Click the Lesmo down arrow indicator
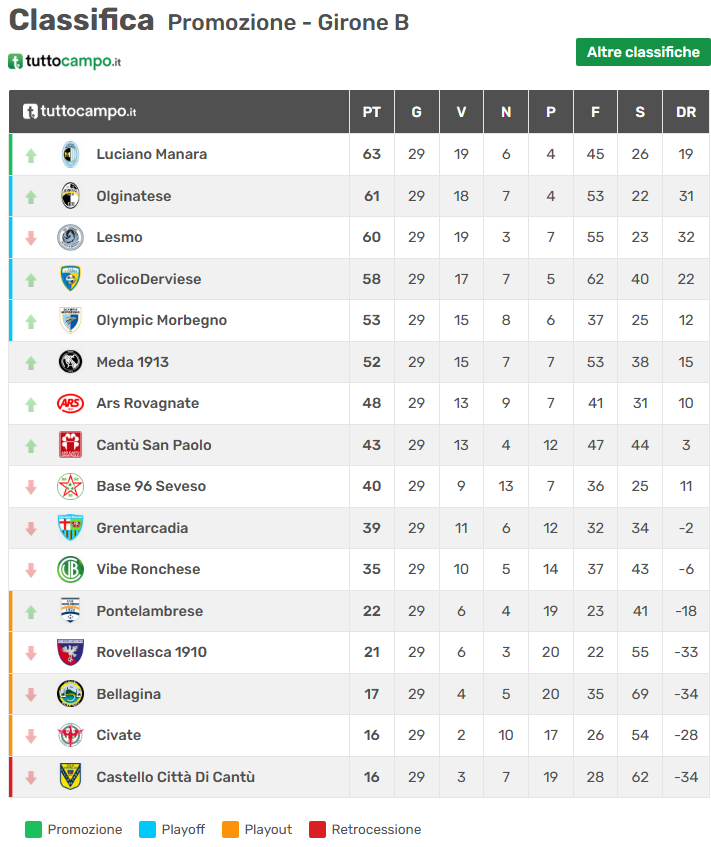 pos(31,238)
